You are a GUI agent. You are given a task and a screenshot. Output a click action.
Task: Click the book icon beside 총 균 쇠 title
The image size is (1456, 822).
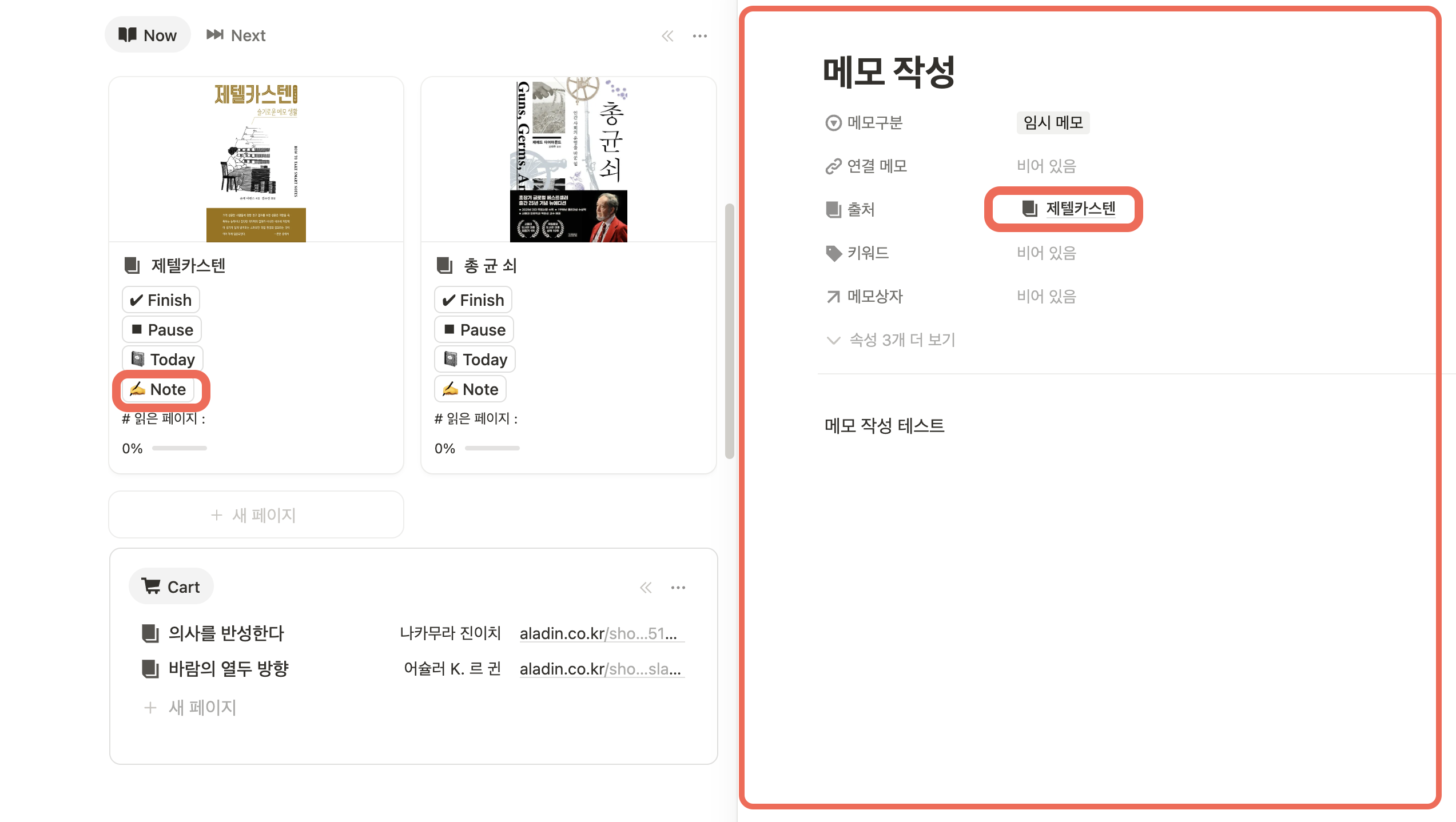coord(444,265)
